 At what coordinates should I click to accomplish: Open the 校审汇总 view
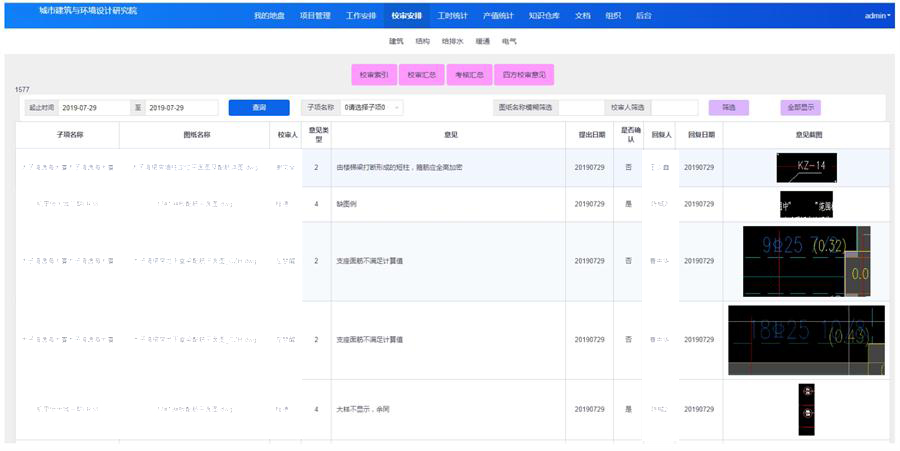pyautogui.click(x=420, y=75)
